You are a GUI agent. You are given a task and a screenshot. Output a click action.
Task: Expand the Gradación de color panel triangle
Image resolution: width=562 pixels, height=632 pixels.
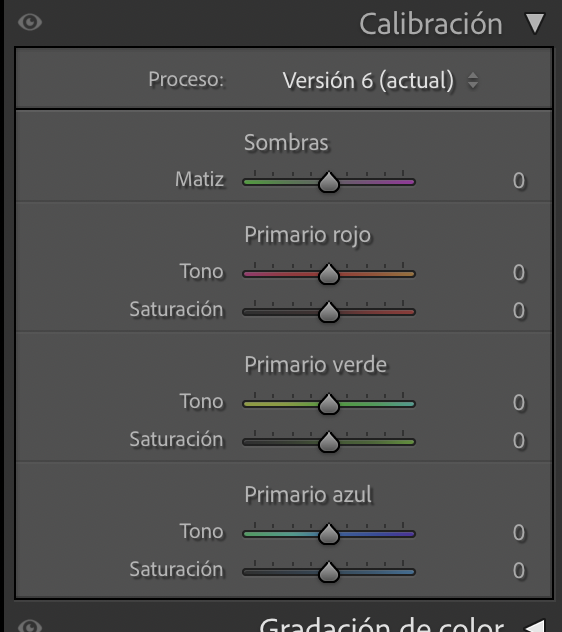point(536,626)
